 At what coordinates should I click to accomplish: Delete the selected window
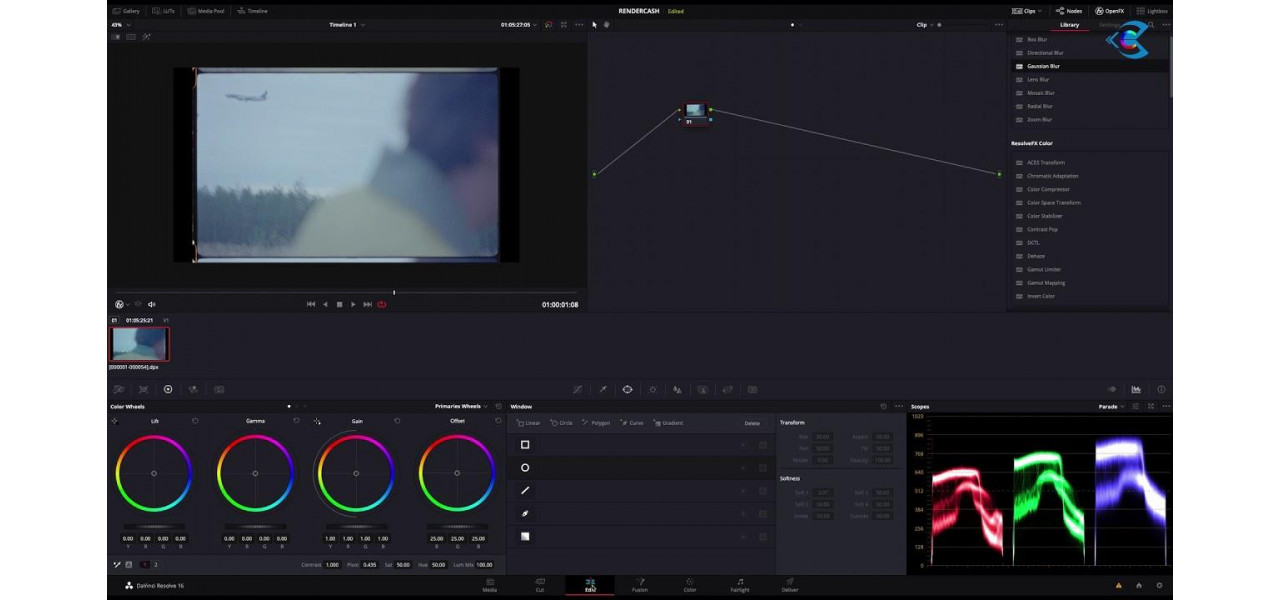point(752,423)
